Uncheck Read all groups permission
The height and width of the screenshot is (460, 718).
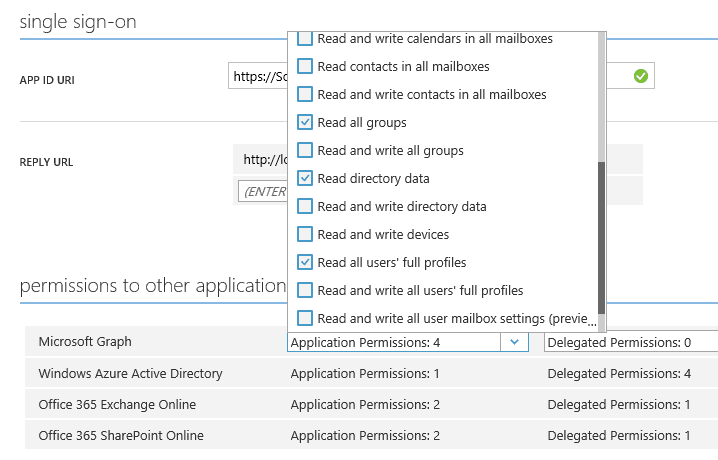point(305,122)
